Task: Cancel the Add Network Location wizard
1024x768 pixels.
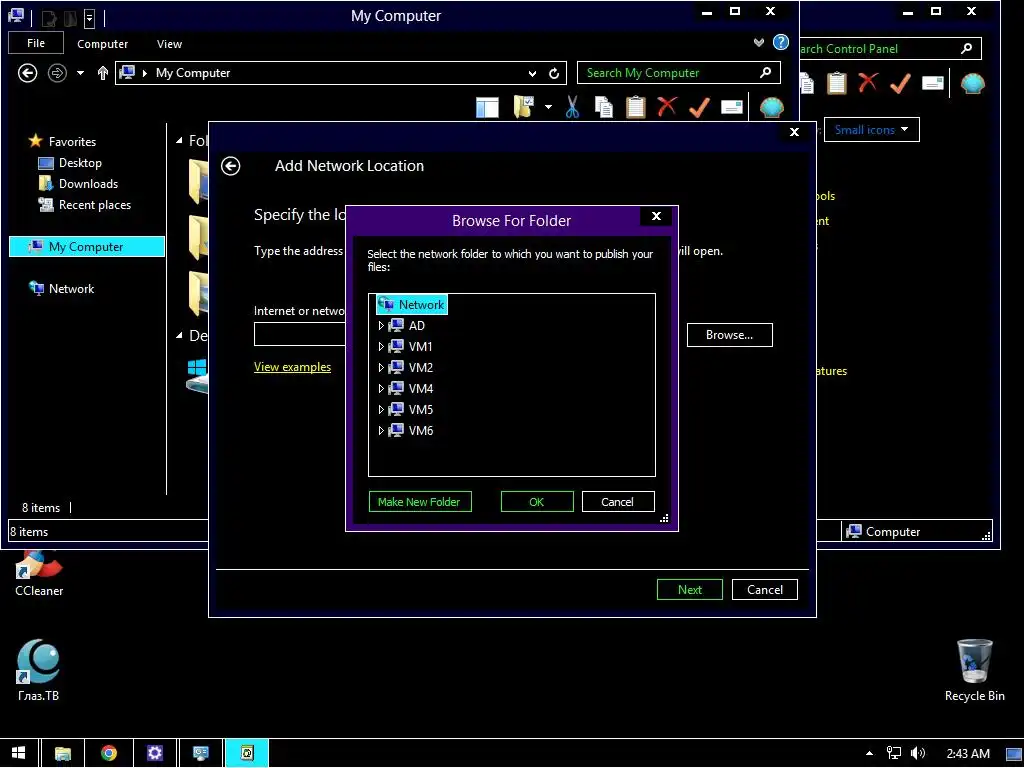Action: 765,590
